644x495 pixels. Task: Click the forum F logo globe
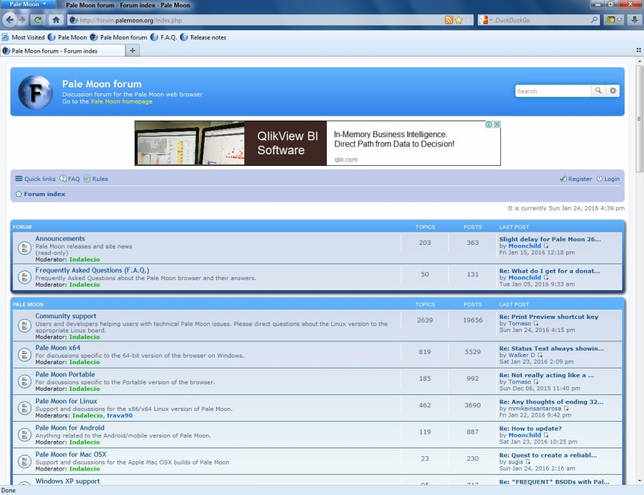[35, 92]
